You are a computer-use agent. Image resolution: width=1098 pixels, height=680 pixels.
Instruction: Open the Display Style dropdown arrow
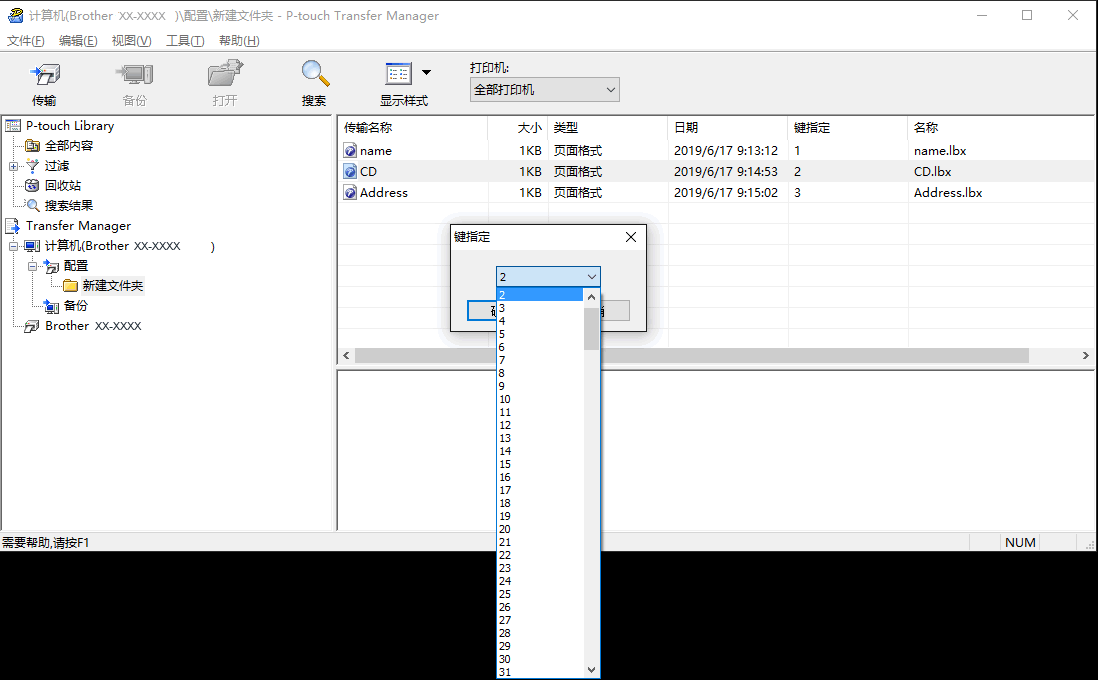coord(426,72)
